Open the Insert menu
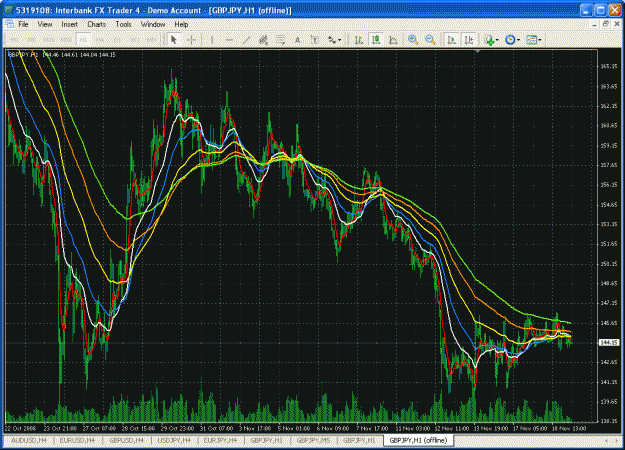This screenshot has width=625, height=450. tap(69, 24)
